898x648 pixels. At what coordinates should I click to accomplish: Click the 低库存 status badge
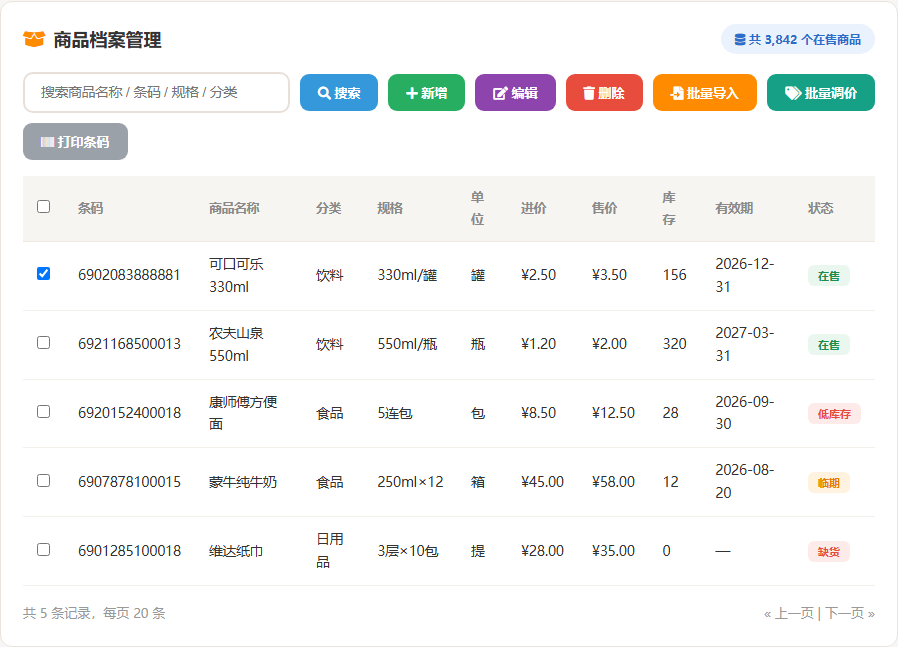[x=834, y=414]
